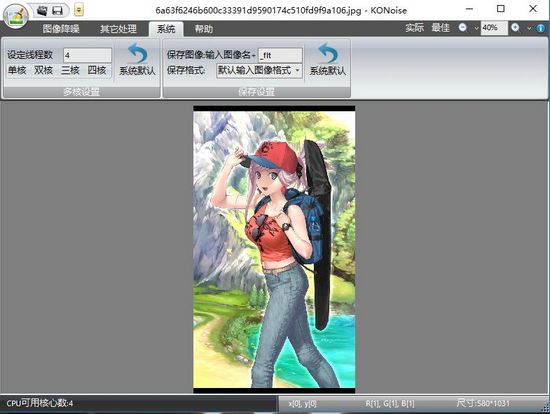
Task: Reset multi-core settings with 系统默认
Action: 137,60
